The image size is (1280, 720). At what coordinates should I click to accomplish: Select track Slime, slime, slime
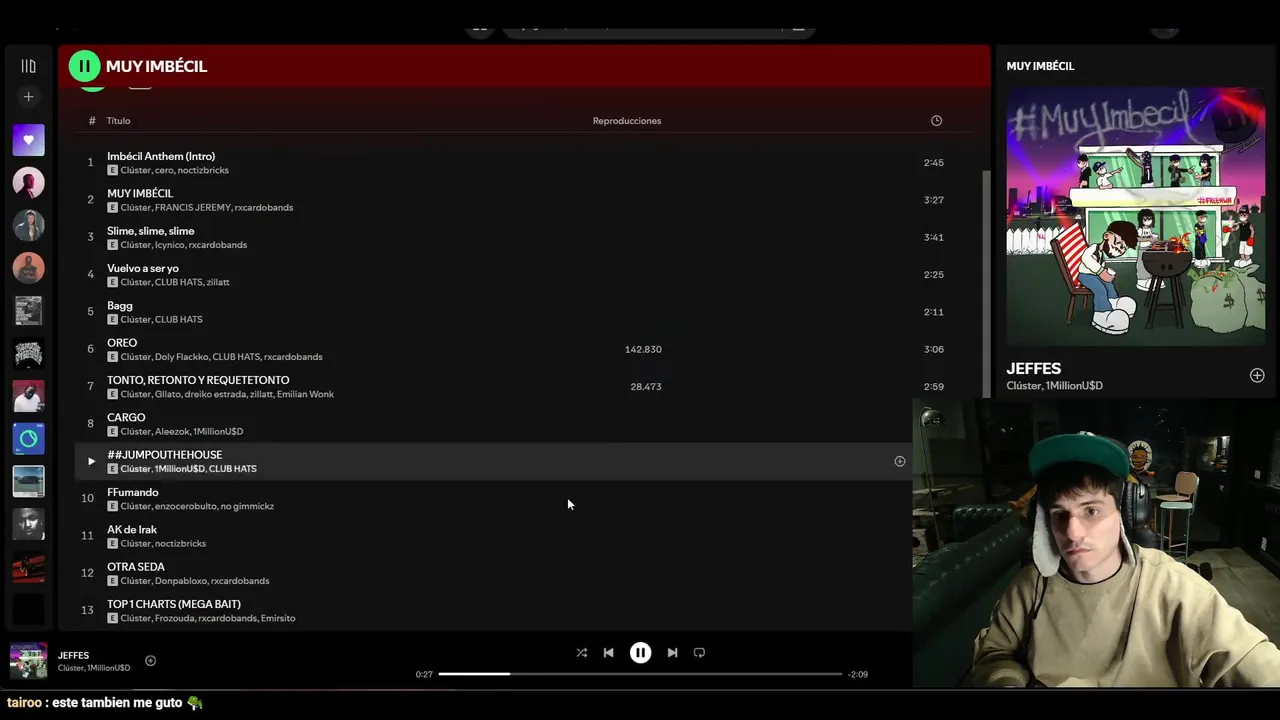[151, 231]
